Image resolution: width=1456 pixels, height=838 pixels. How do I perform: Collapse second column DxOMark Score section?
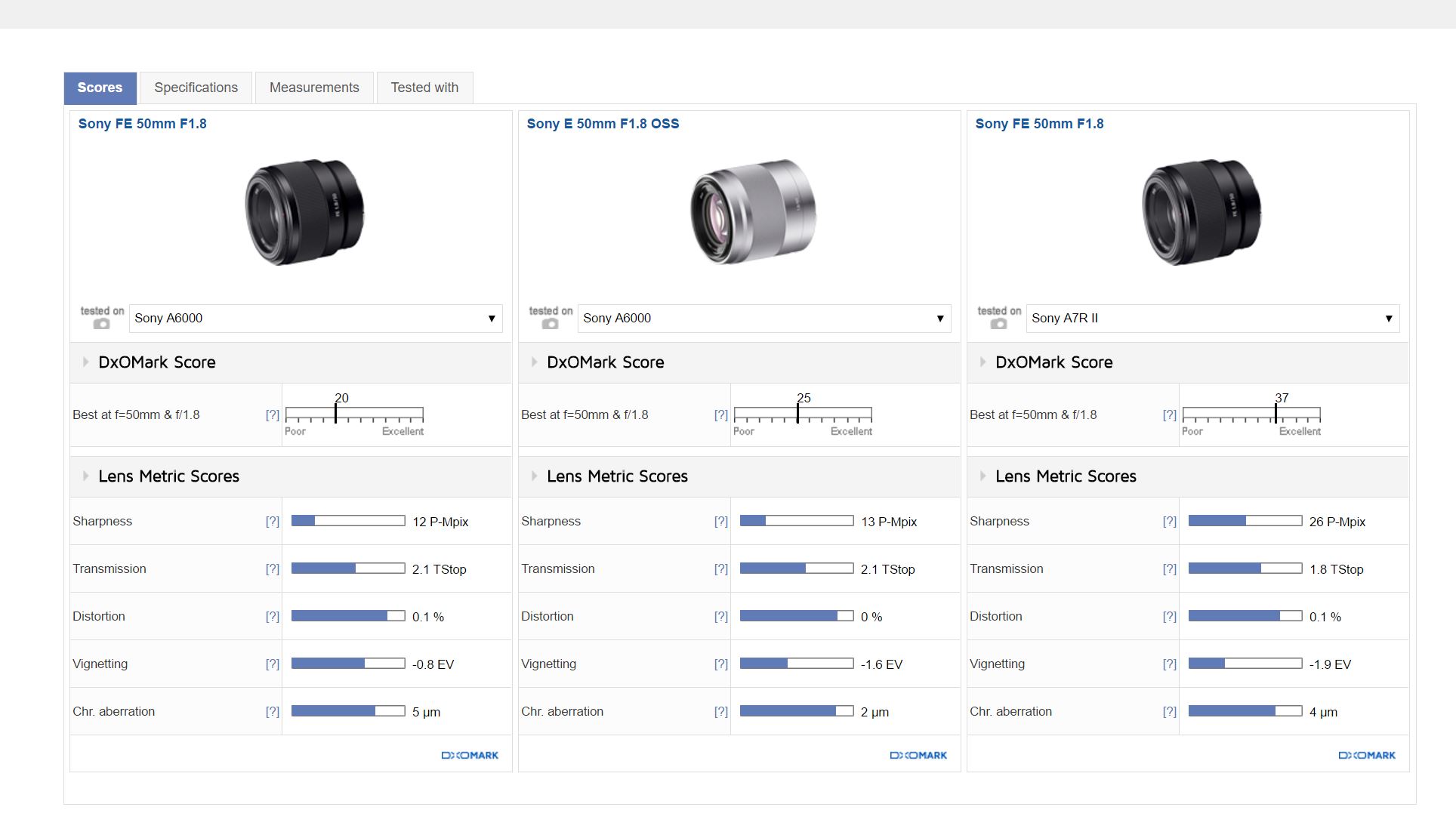pos(534,362)
